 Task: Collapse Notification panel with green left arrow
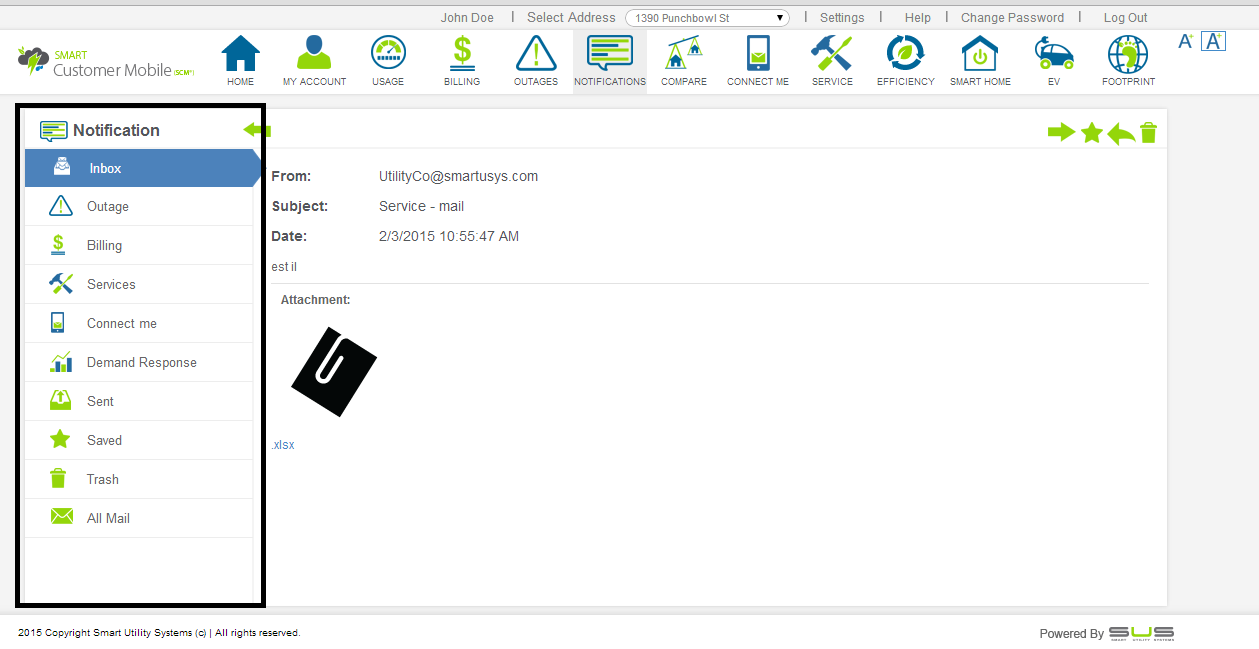[257, 130]
